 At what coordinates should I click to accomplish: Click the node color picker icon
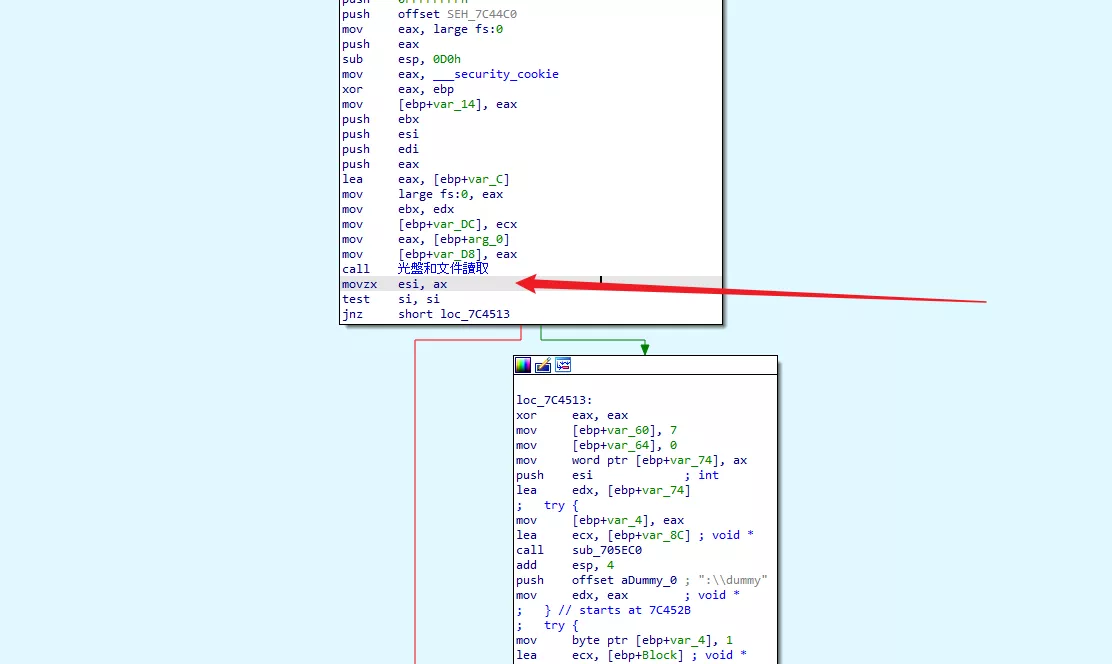523,365
